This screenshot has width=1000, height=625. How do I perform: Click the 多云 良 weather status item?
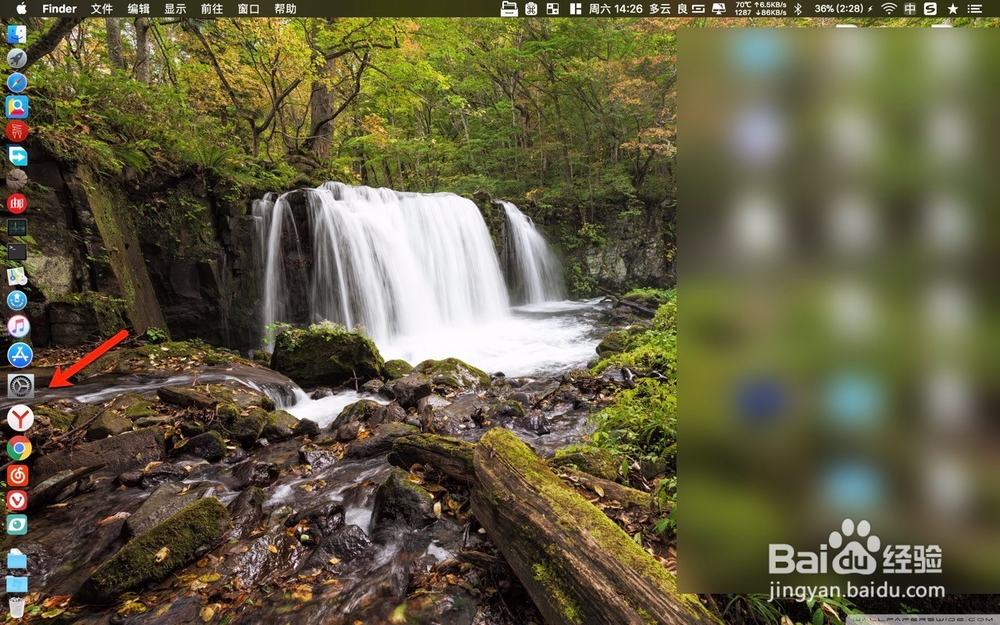(668, 8)
